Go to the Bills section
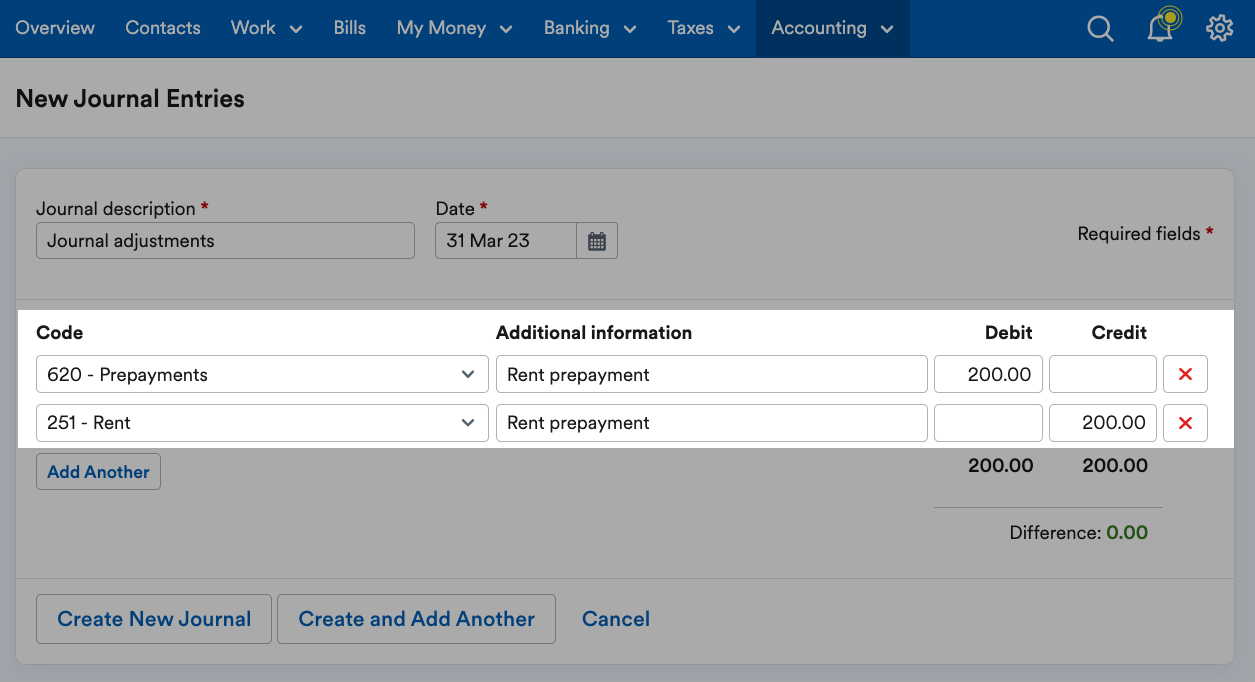 (349, 28)
